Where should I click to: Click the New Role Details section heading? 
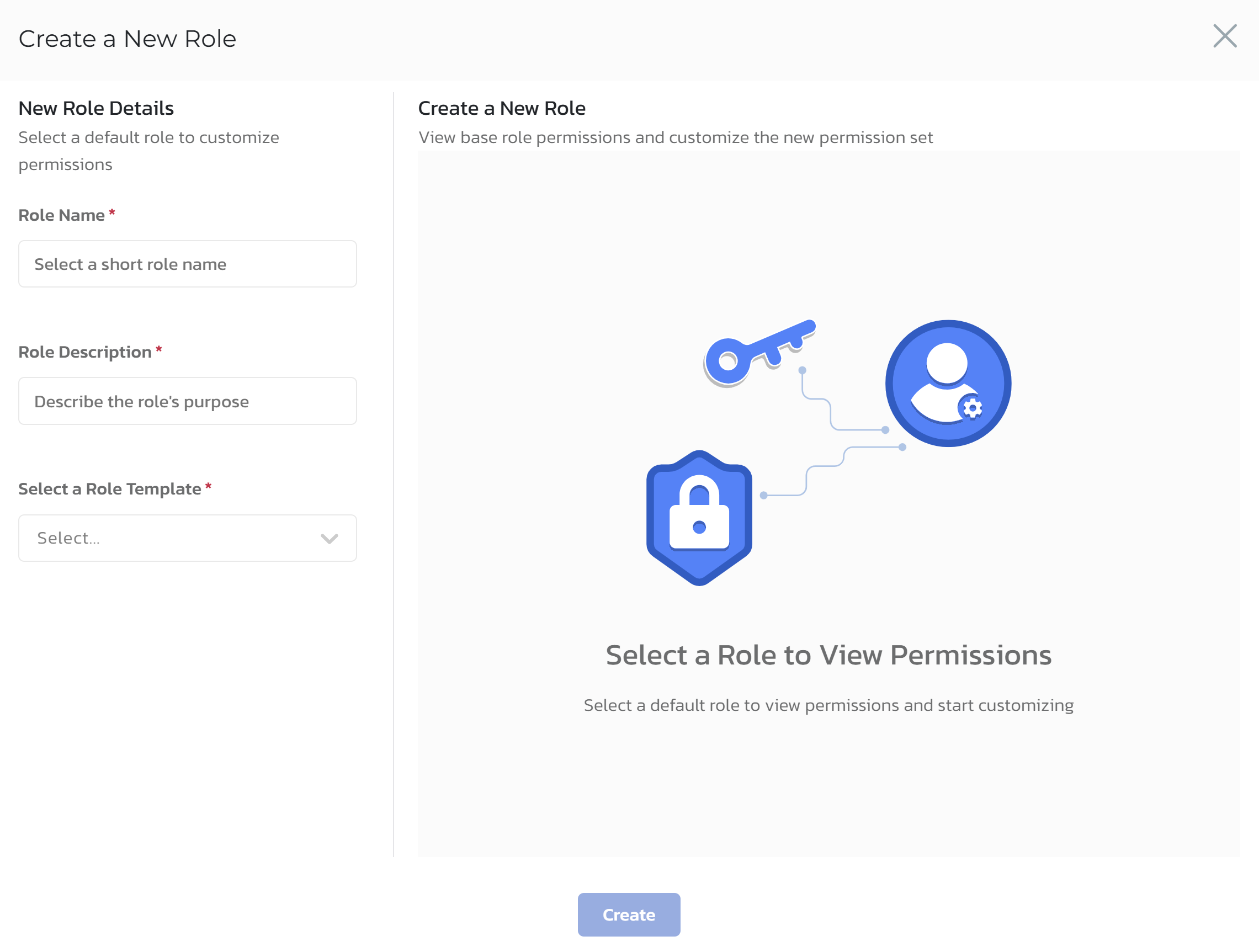[x=96, y=108]
